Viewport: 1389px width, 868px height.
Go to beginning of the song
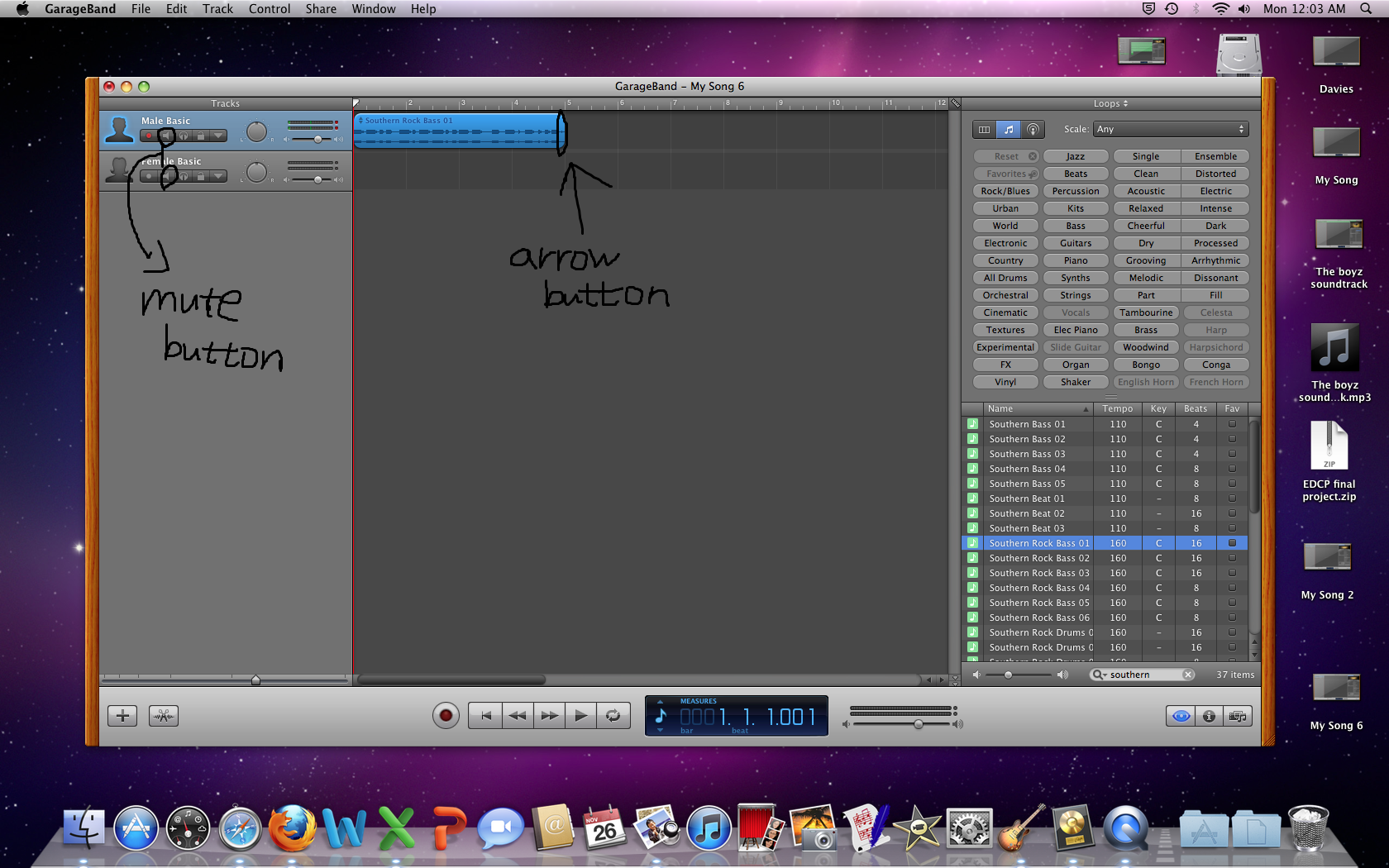click(485, 716)
